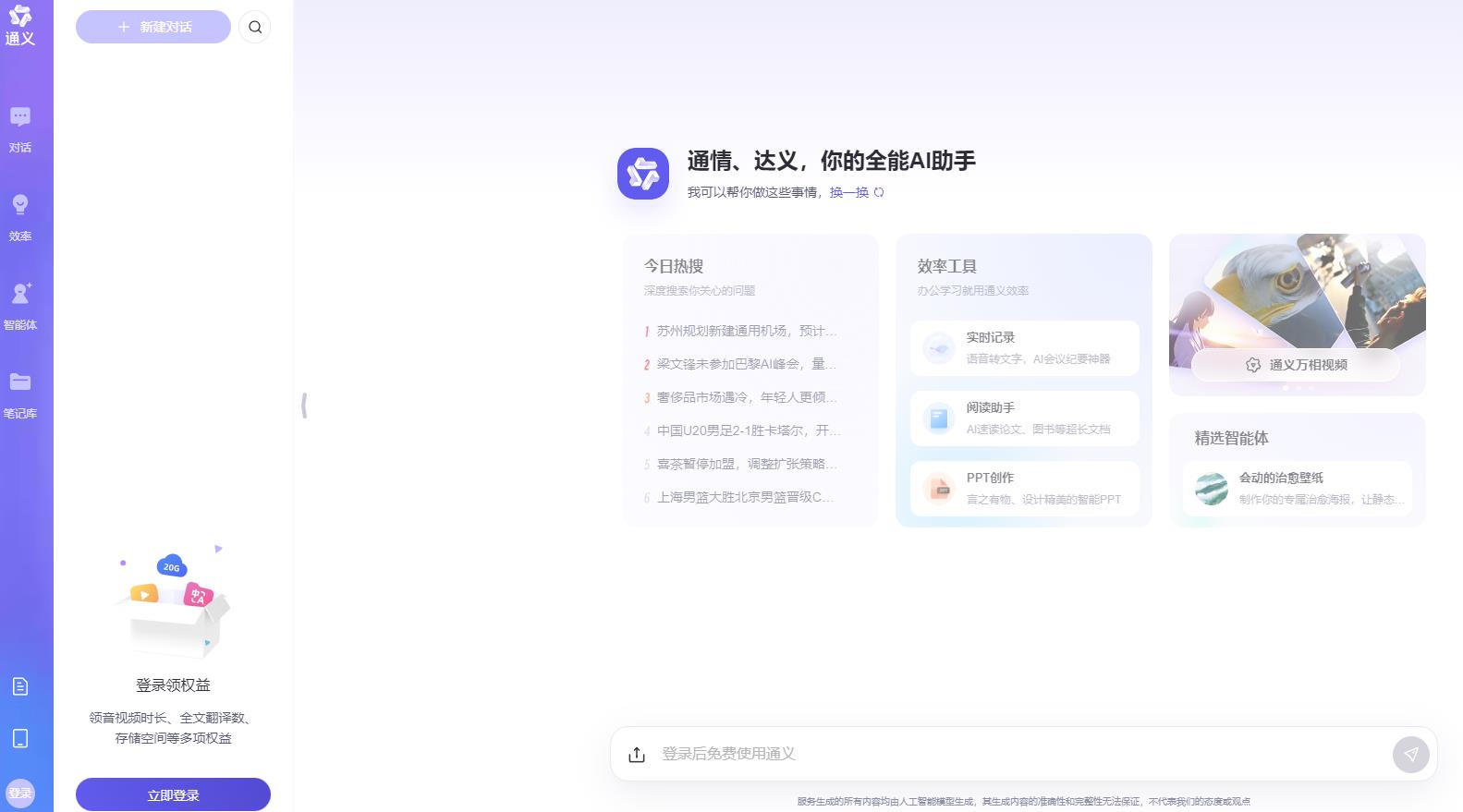The height and width of the screenshot is (812, 1463).
Task: Open the 对话 chat section
Action: click(x=20, y=128)
